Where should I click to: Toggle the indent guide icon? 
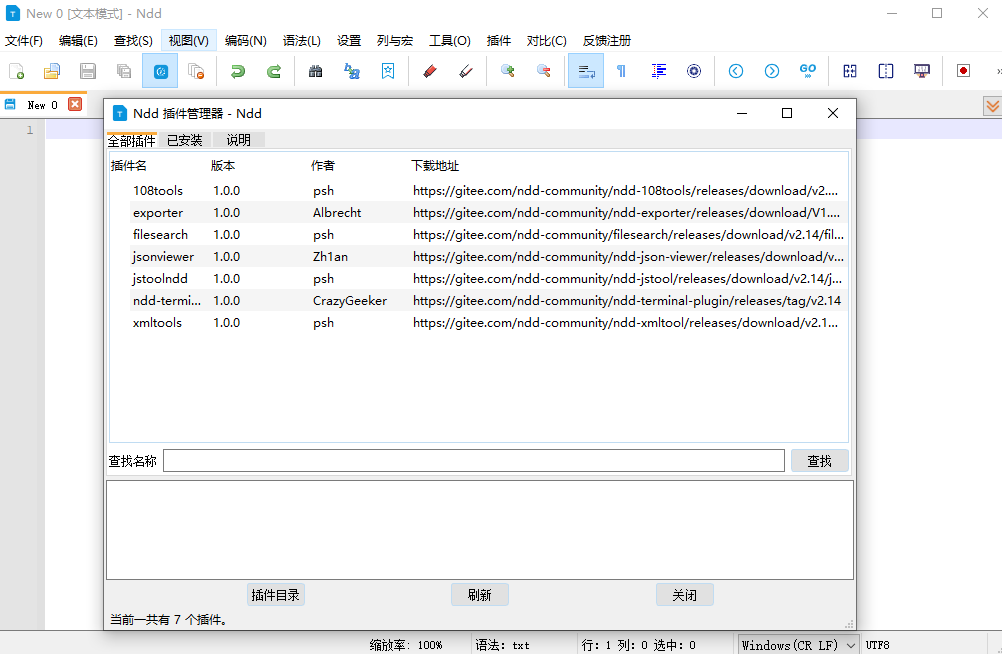(x=658, y=71)
